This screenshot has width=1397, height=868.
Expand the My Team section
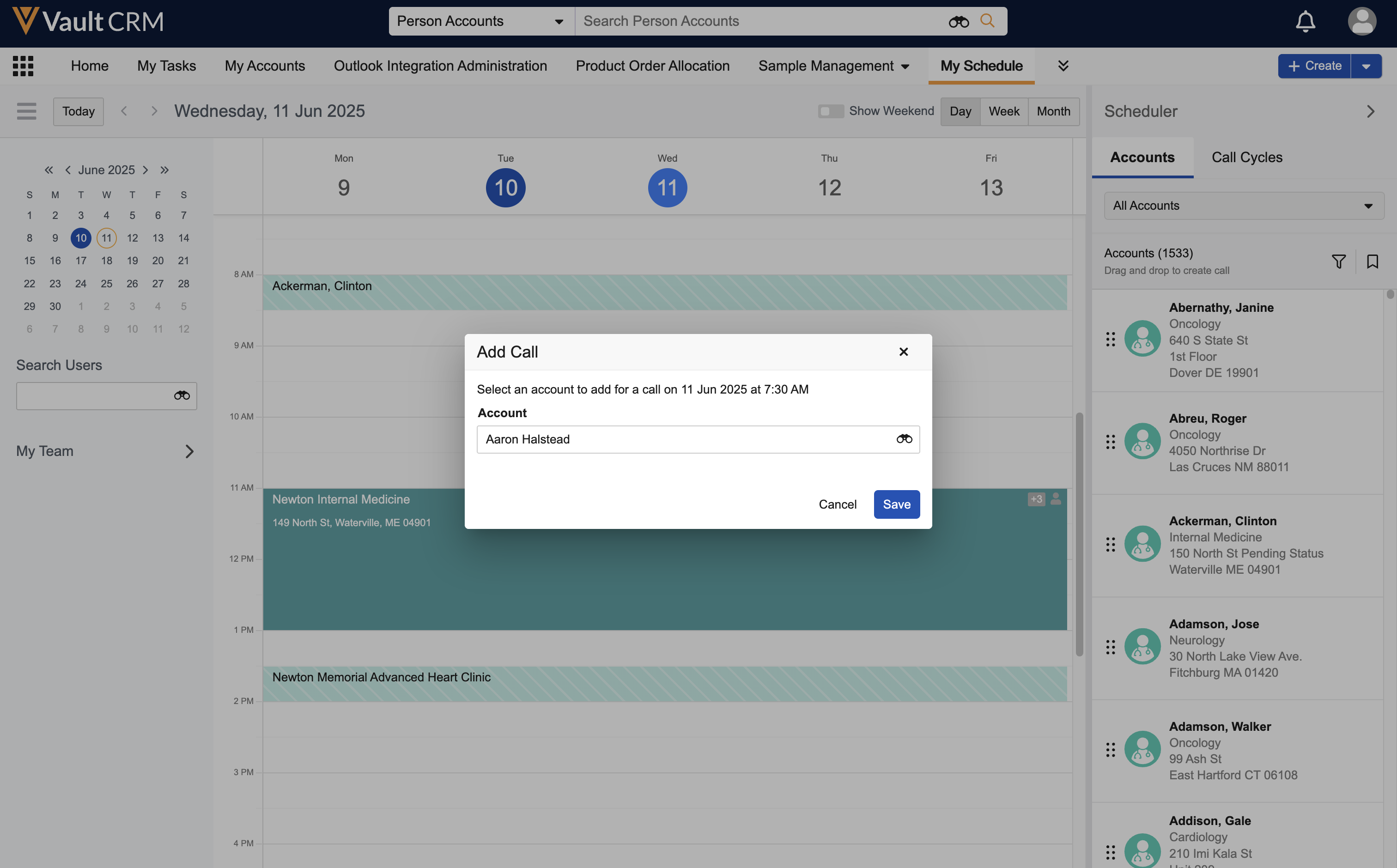pyautogui.click(x=189, y=451)
